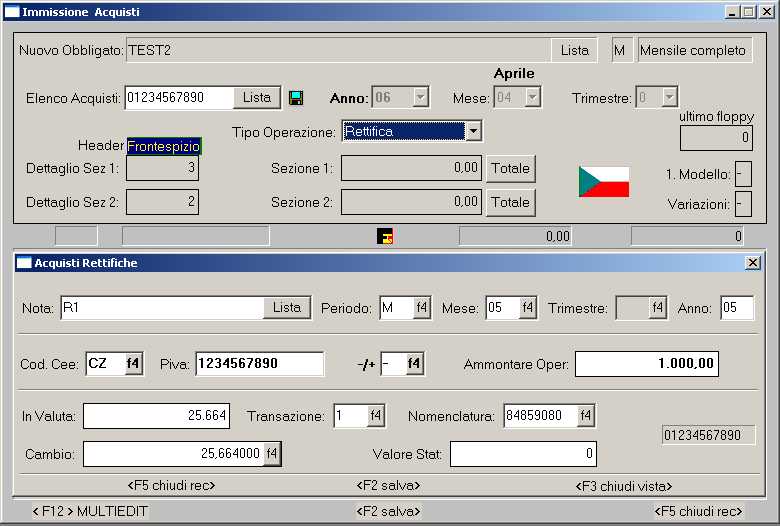Click the f4 button beside Cambio
The width and height of the screenshot is (780, 526).
[x=272, y=453]
